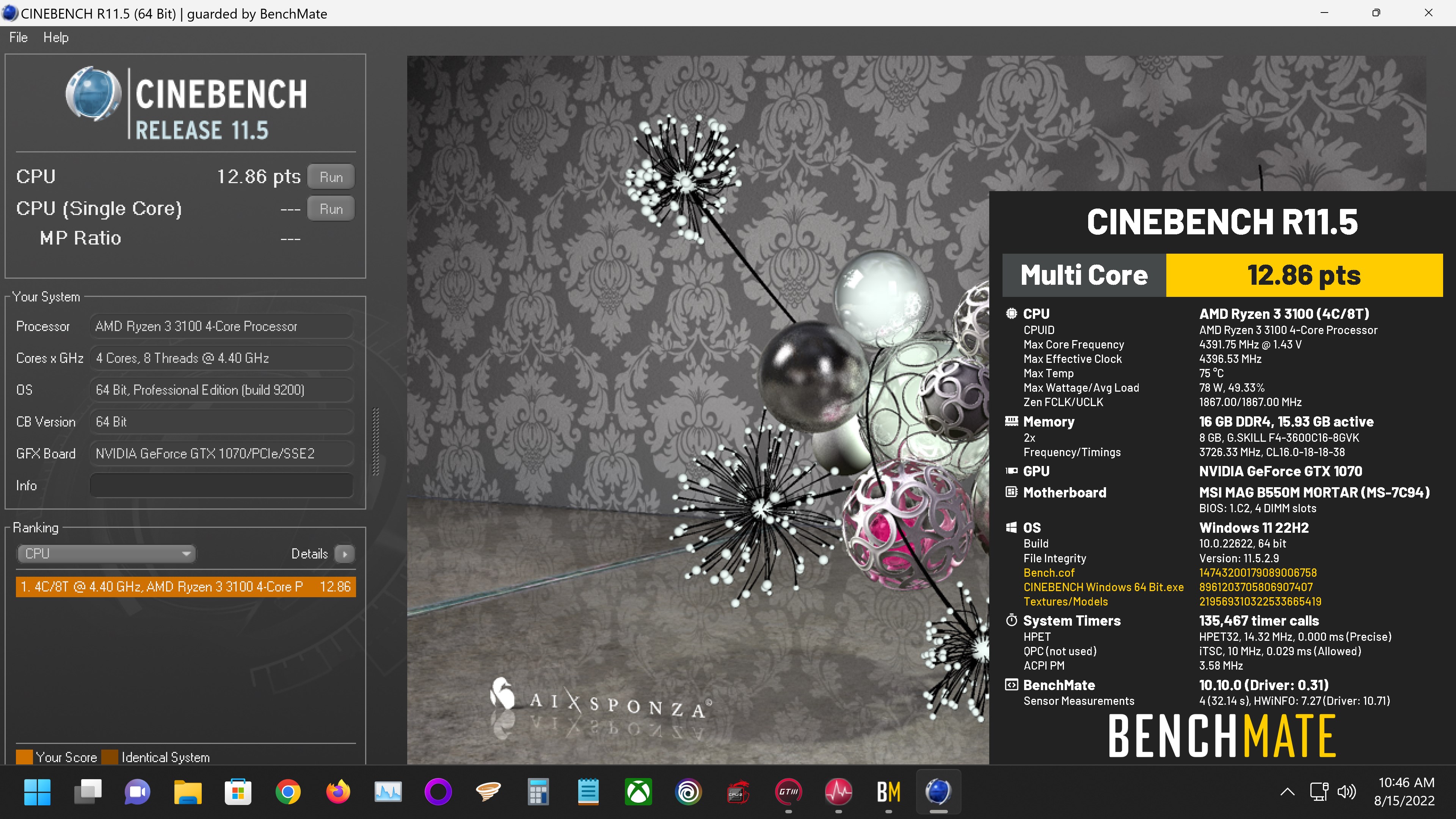
Task: Open Microsoft Store from the taskbar
Action: tap(238, 792)
